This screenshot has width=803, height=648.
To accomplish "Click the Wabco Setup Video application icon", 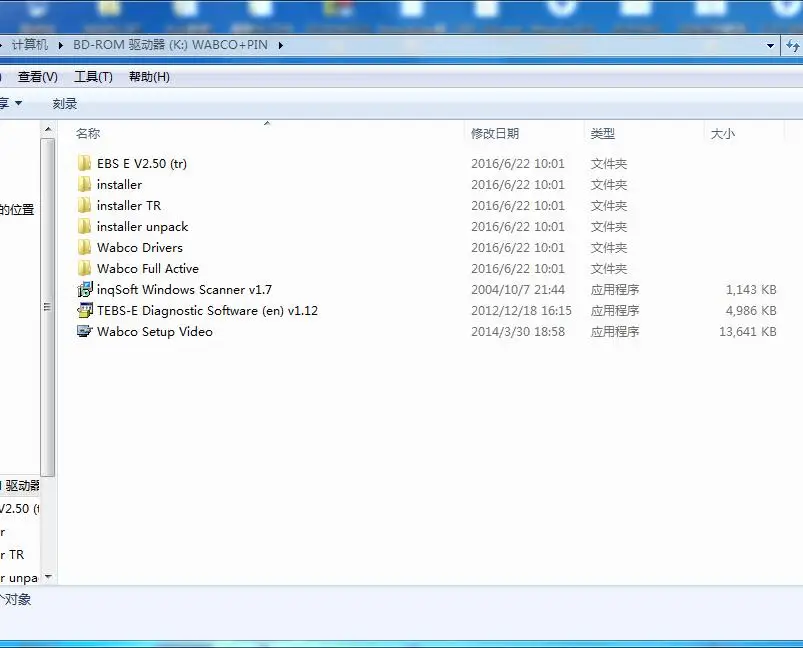I will pyautogui.click(x=85, y=331).
